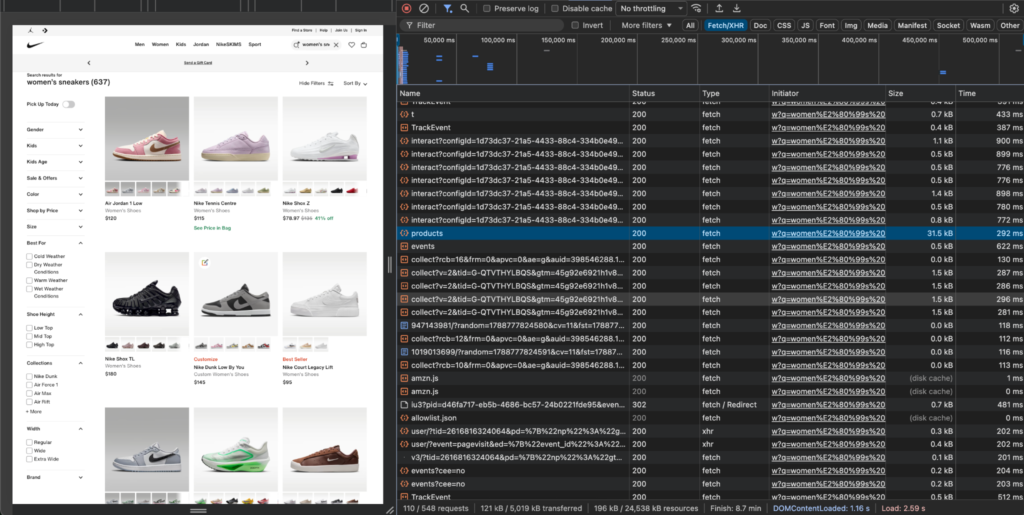Clear the Nike search with the X icon
The height and width of the screenshot is (515, 1024).
point(336,45)
